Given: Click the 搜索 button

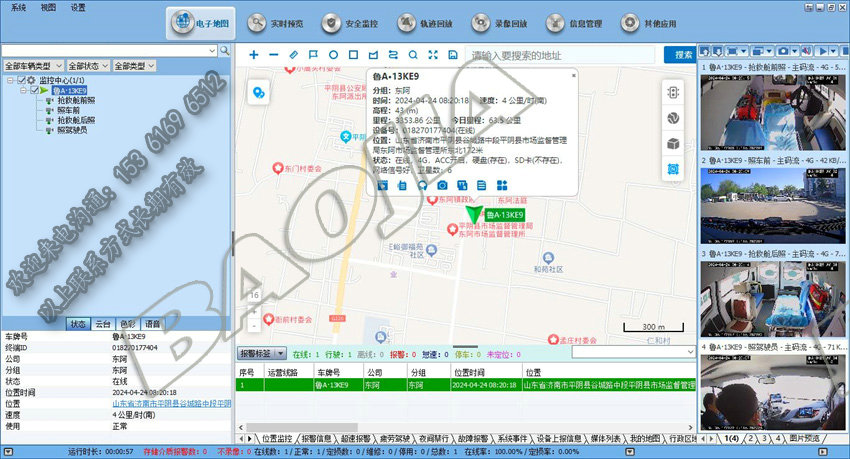Looking at the screenshot, I should (x=684, y=54).
